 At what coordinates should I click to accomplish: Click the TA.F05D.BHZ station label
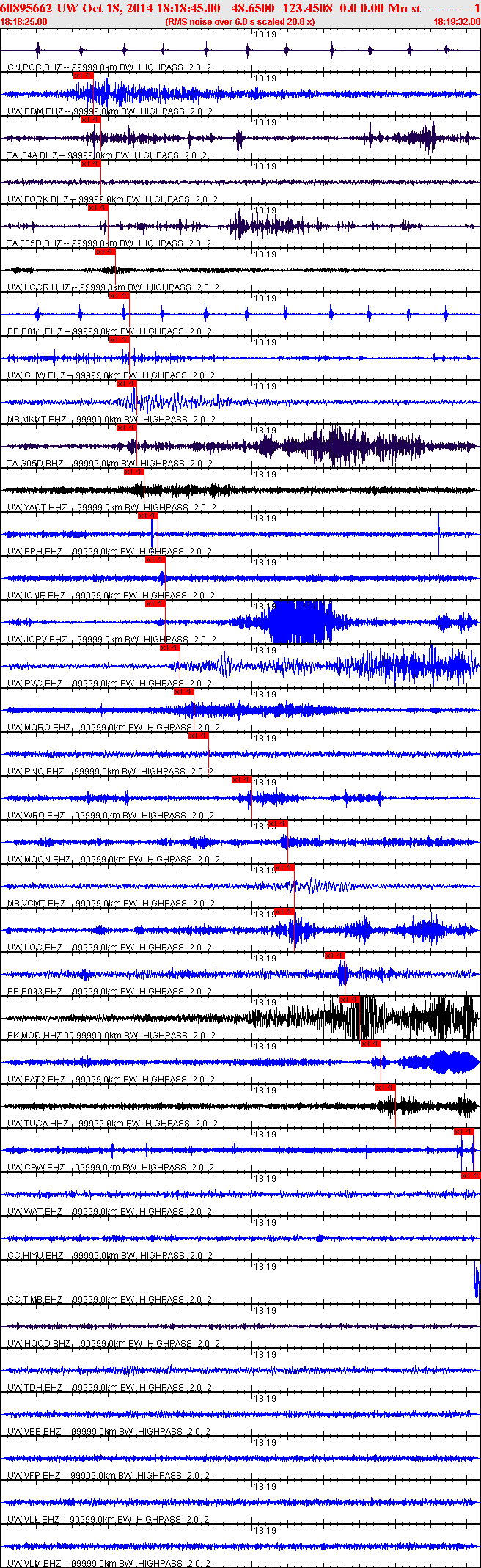click(x=34, y=243)
